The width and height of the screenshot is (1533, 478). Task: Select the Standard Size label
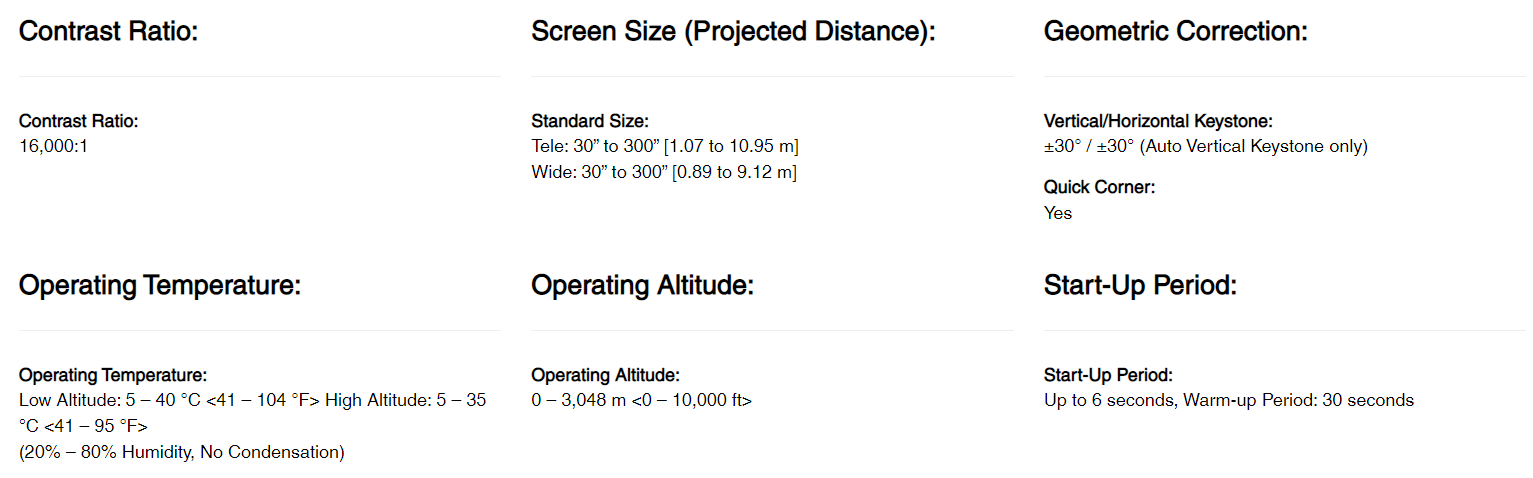(590, 121)
